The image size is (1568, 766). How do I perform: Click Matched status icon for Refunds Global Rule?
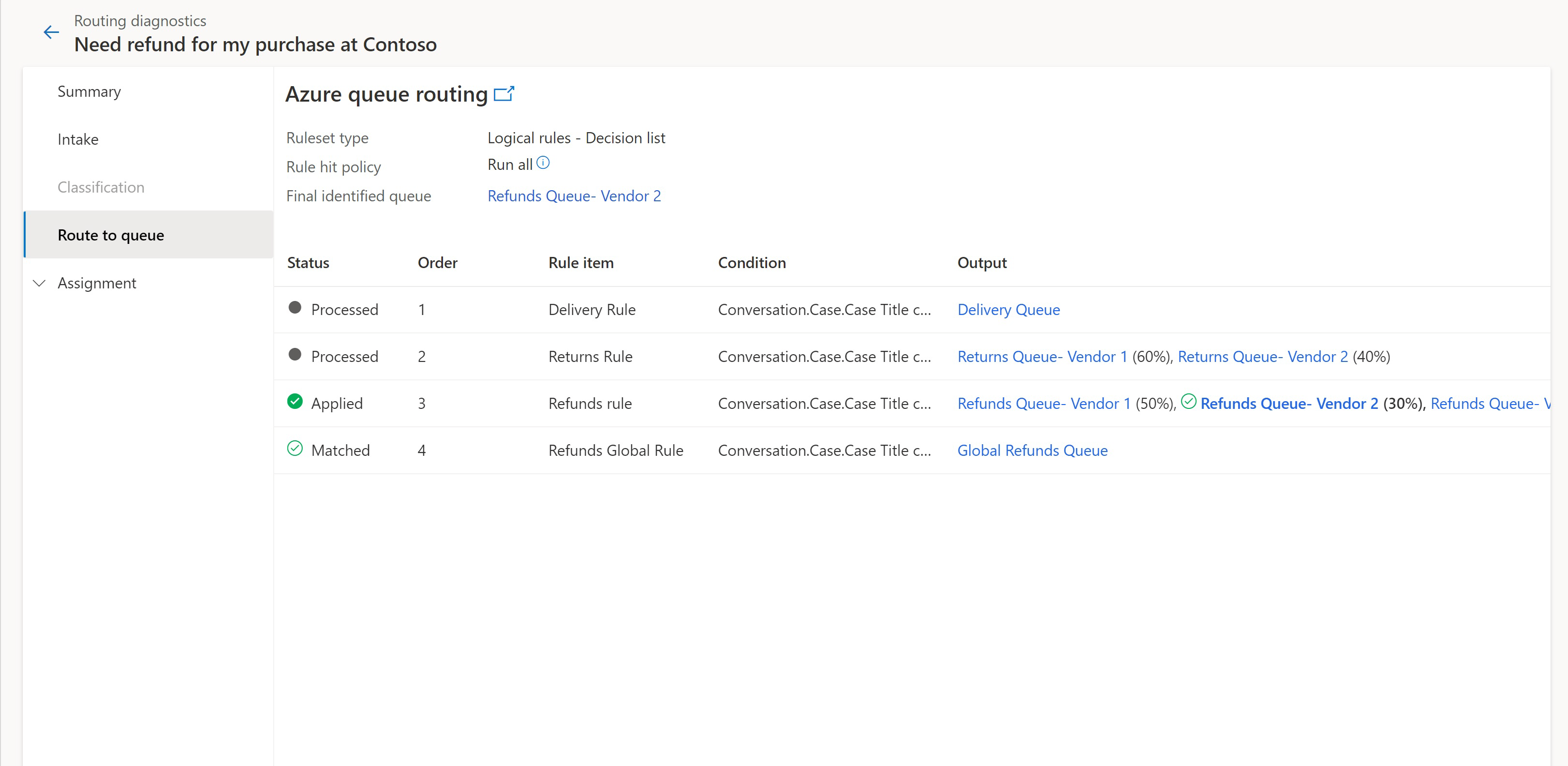pyautogui.click(x=296, y=449)
